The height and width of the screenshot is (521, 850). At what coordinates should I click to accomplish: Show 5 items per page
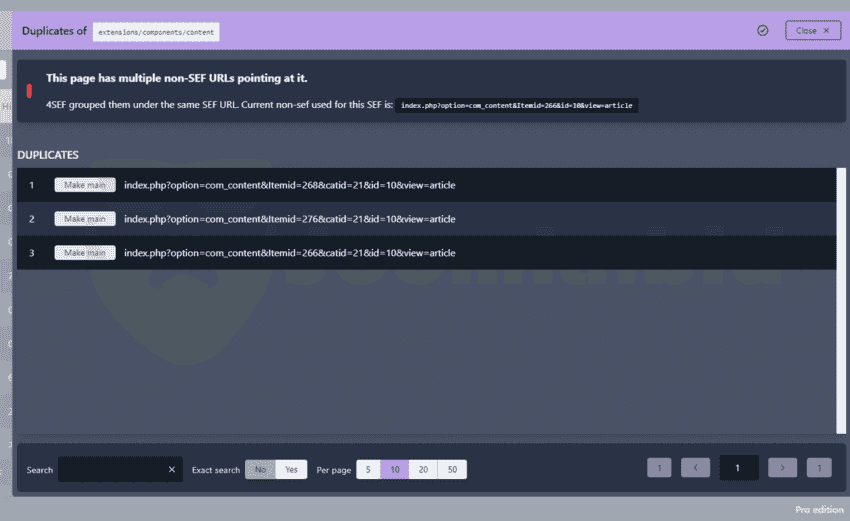368,470
